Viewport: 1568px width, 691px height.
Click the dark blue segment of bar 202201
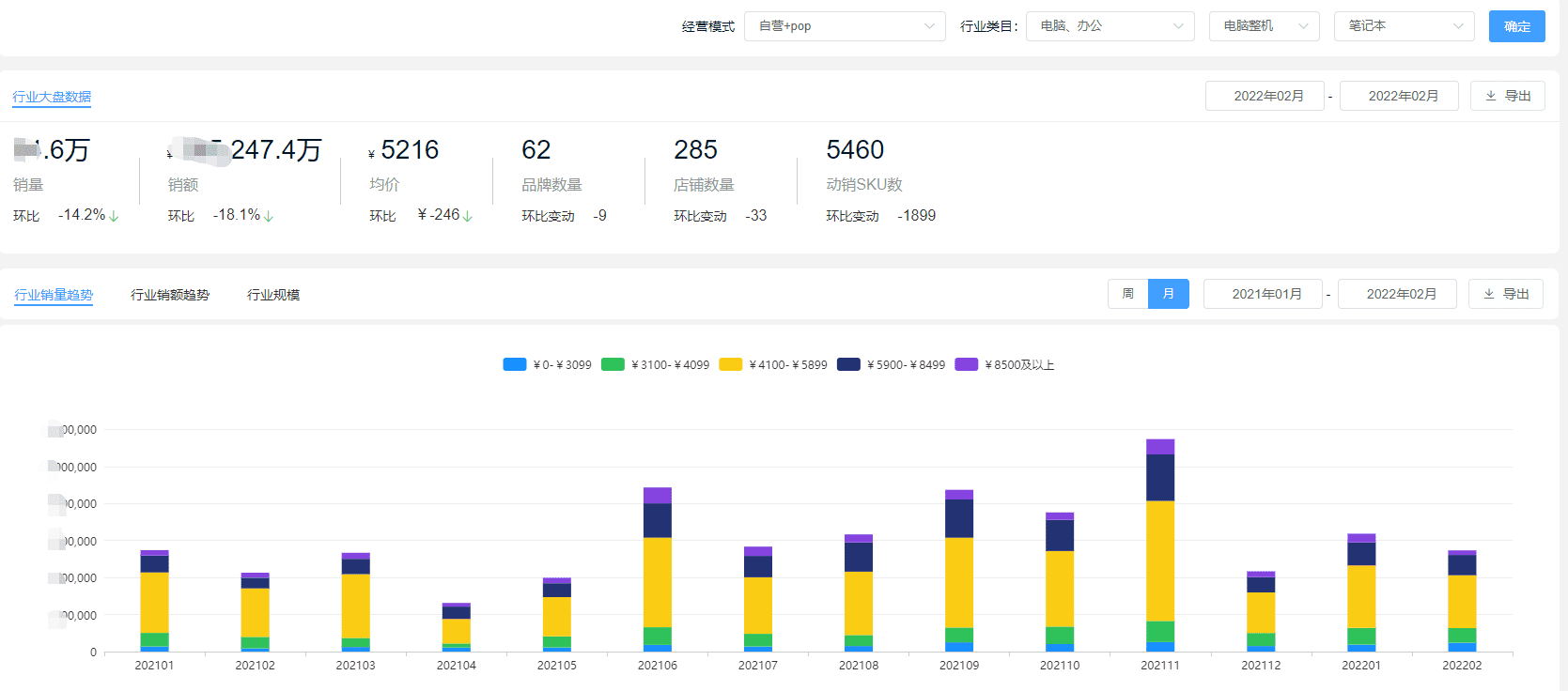click(x=1361, y=554)
